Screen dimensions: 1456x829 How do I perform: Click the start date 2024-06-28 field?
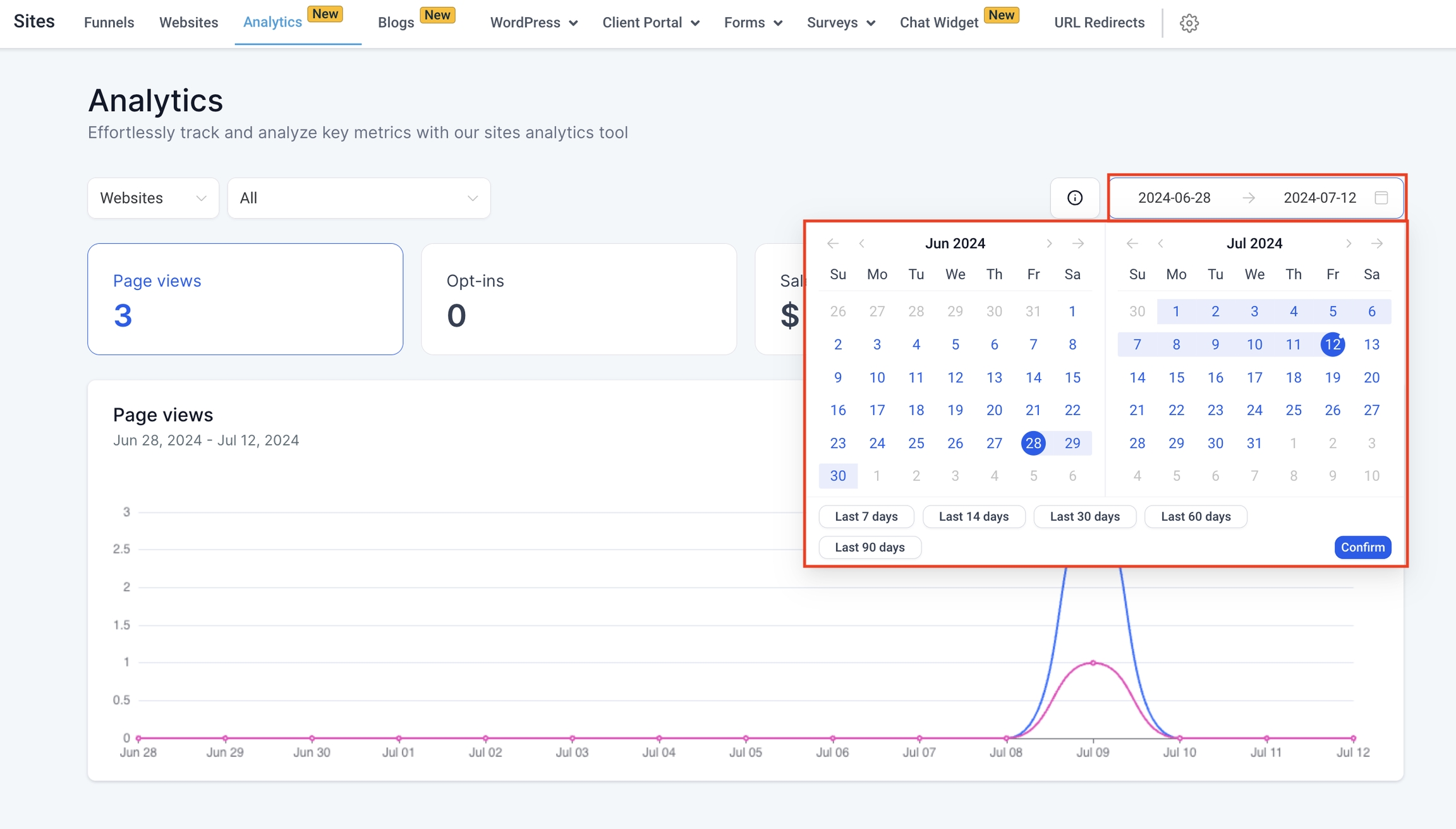point(1174,198)
